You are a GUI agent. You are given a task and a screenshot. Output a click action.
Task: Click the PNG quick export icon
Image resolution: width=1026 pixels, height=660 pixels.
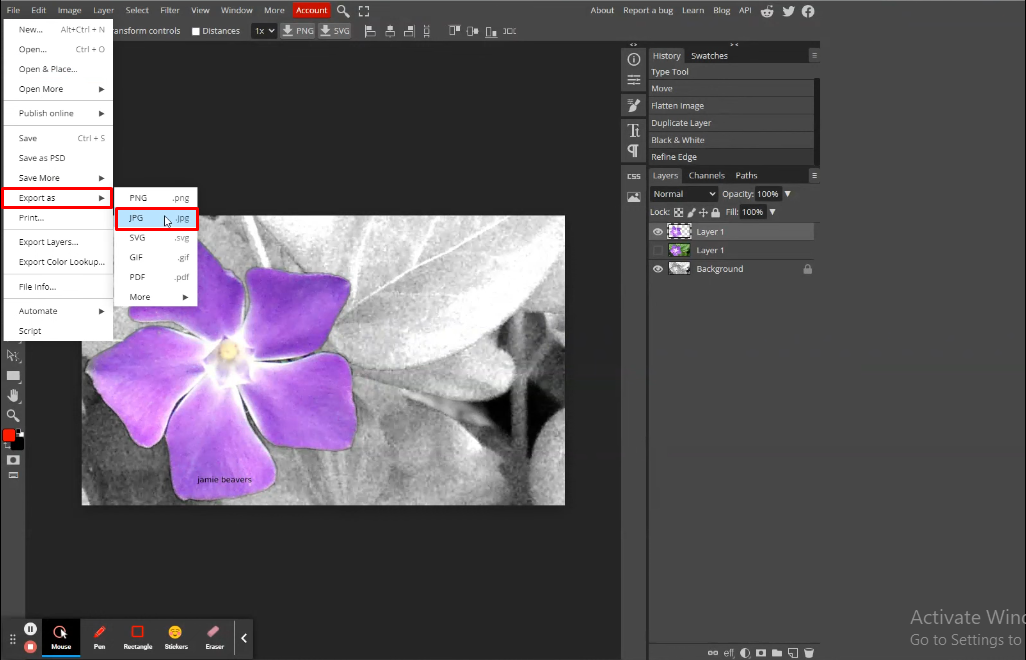click(x=296, y=31)
